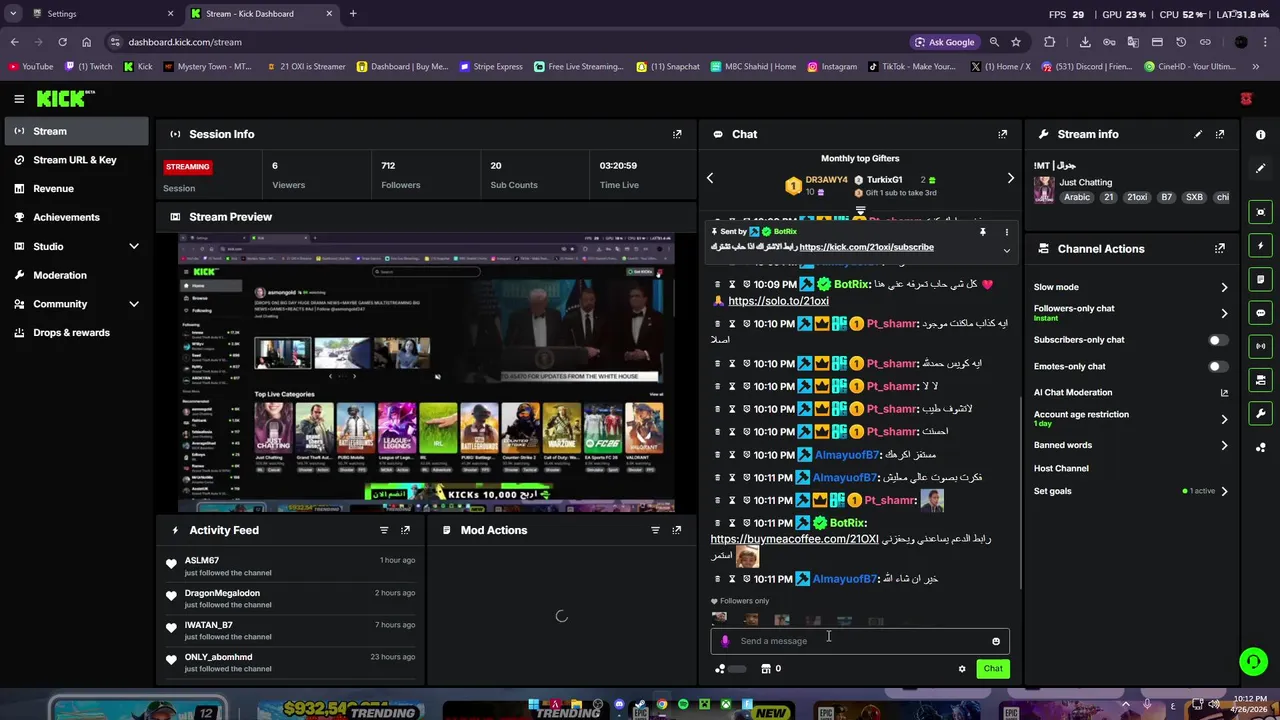Click Pt_shamr username on 'لا لا' message

[x=892, y=386]
